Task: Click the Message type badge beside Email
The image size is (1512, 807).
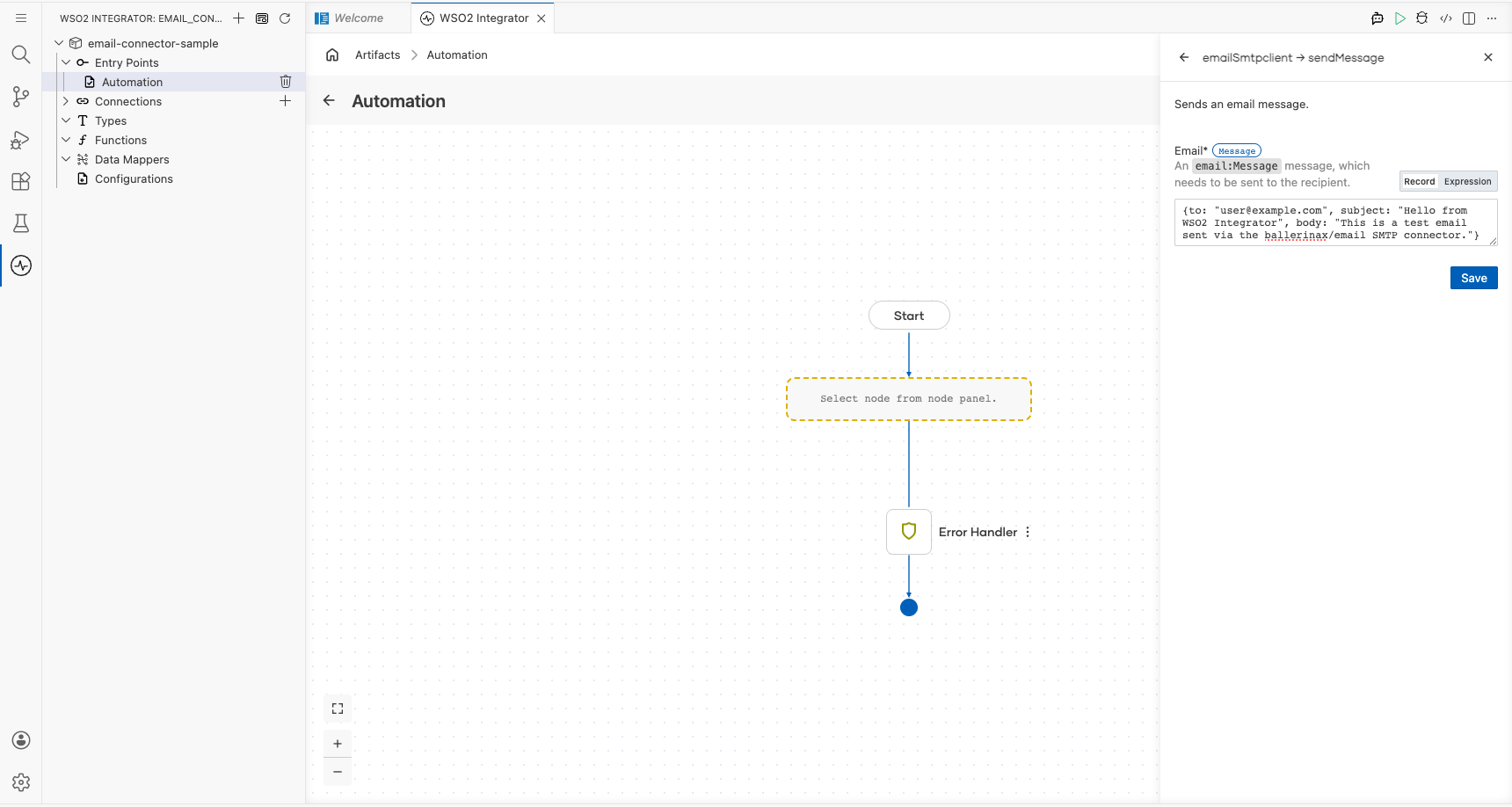Action: (x=1237, y=151)
